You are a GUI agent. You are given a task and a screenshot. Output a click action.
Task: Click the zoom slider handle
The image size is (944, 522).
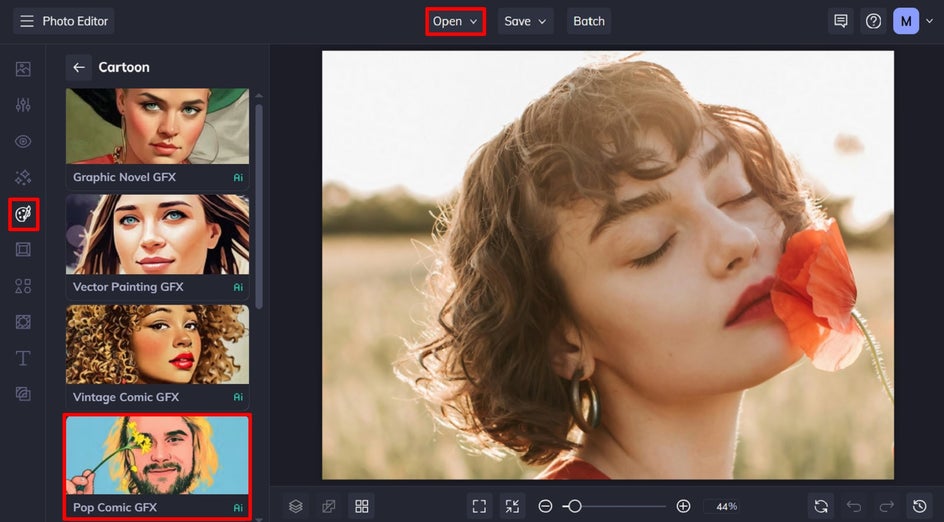pyautogui.click(x=575, y=506)
